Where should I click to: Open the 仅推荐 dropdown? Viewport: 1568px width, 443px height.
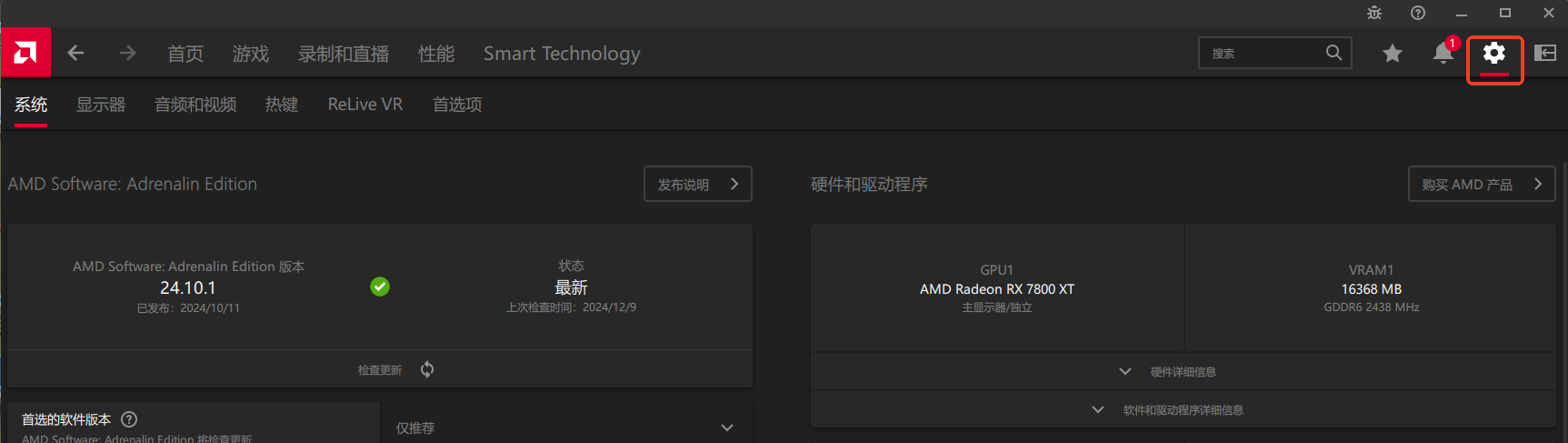pyautogui.click(x=566, y=428)
